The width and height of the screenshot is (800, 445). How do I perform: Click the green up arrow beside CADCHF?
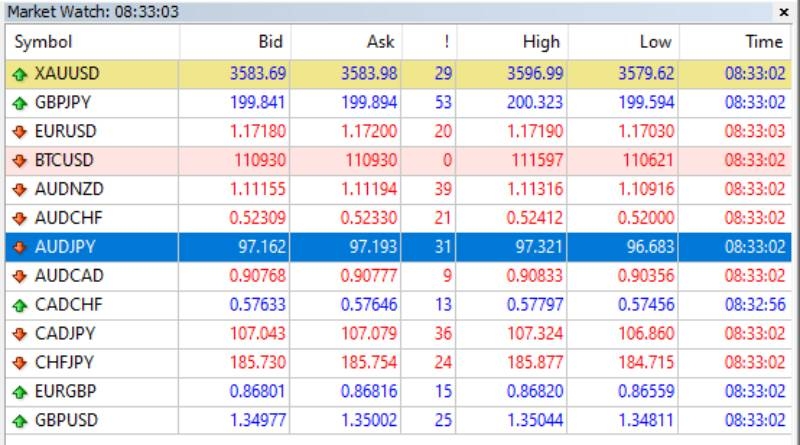[20, 304]
